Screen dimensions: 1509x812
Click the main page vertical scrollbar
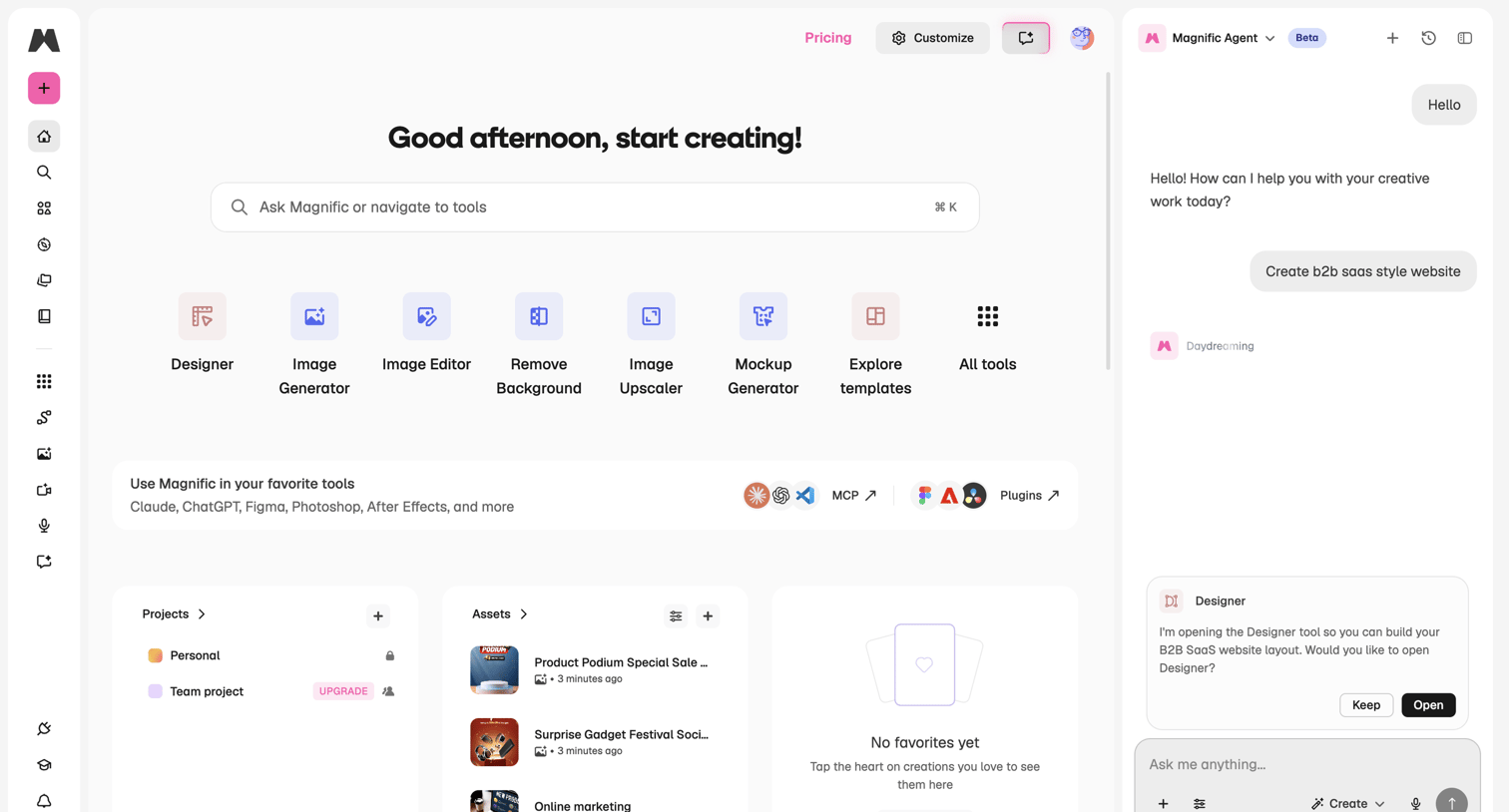point(1108,220)
